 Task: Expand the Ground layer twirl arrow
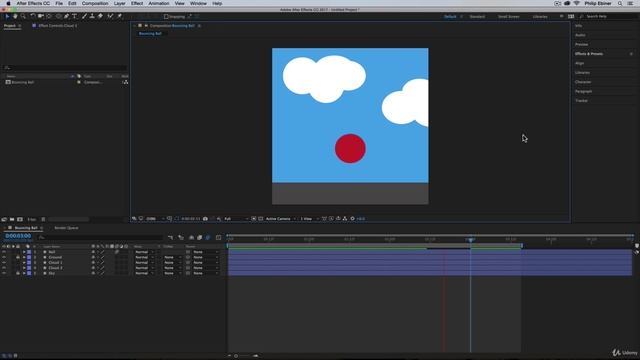click(x=24, y=258)
